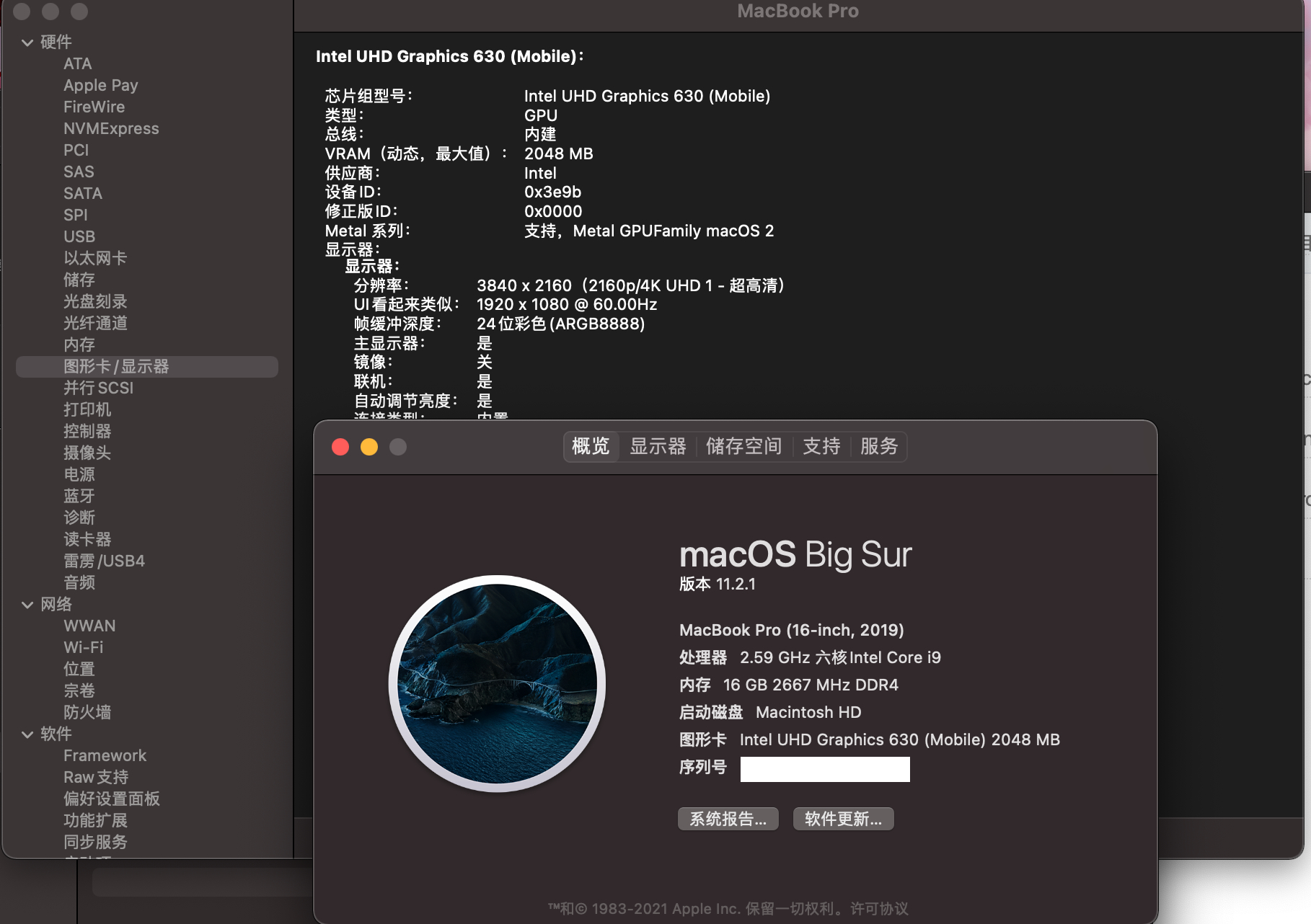Select PCI in hardware list

click(x=76, y=150)
